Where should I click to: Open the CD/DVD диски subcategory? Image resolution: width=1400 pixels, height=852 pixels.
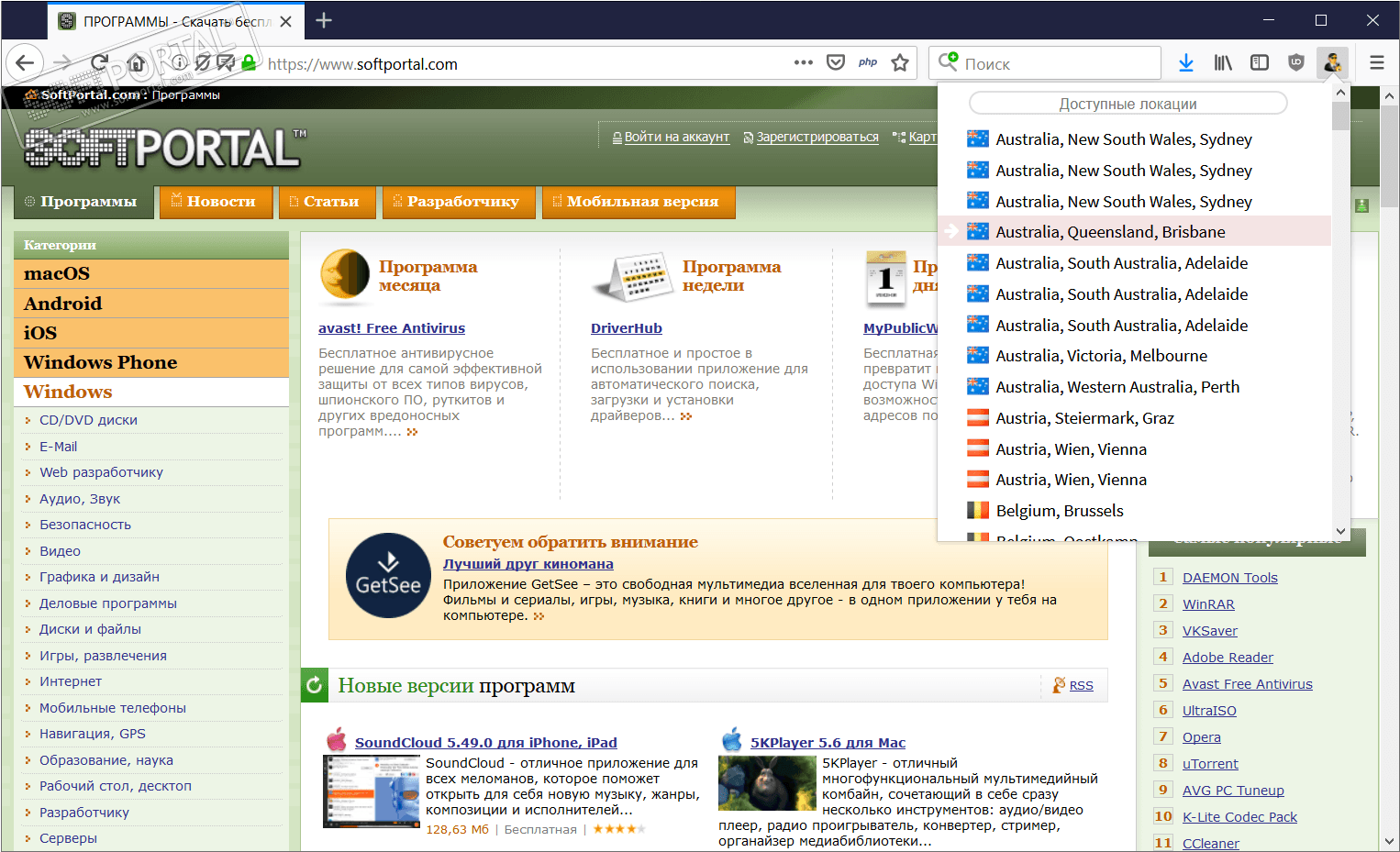click(88, 420)
